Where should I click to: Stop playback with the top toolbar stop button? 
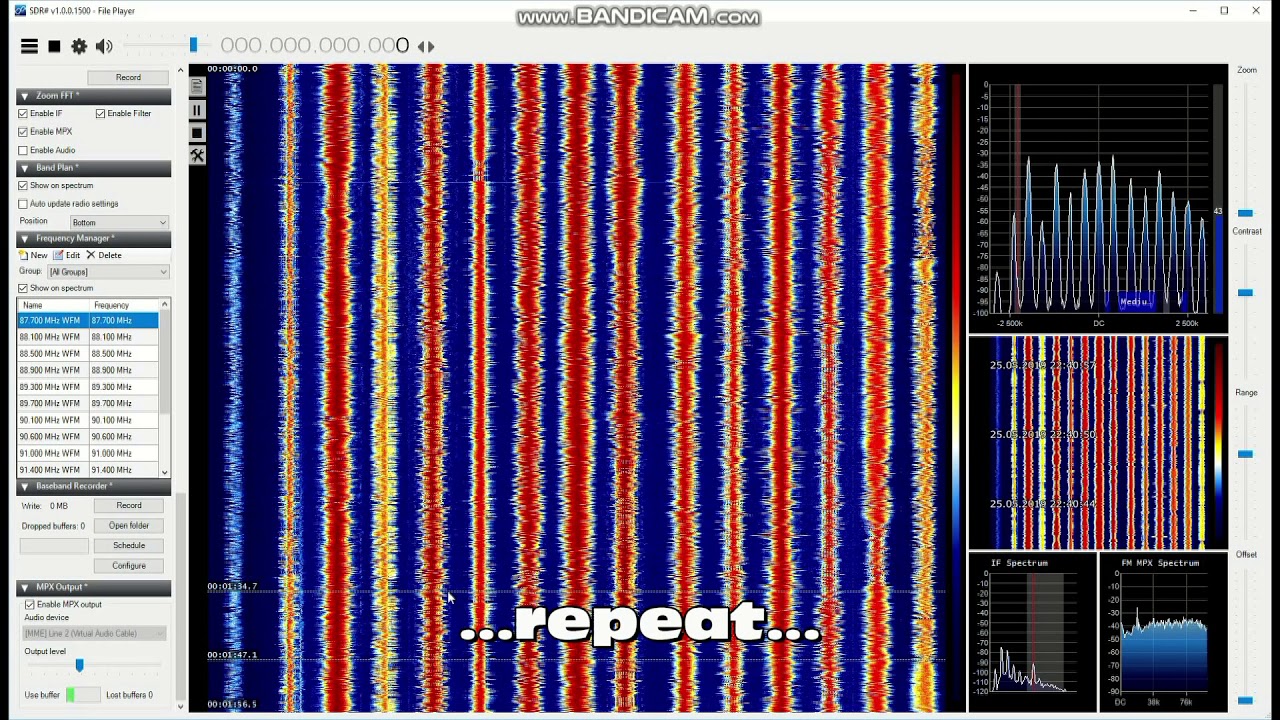pyautogui.click(x=54, y=46)
